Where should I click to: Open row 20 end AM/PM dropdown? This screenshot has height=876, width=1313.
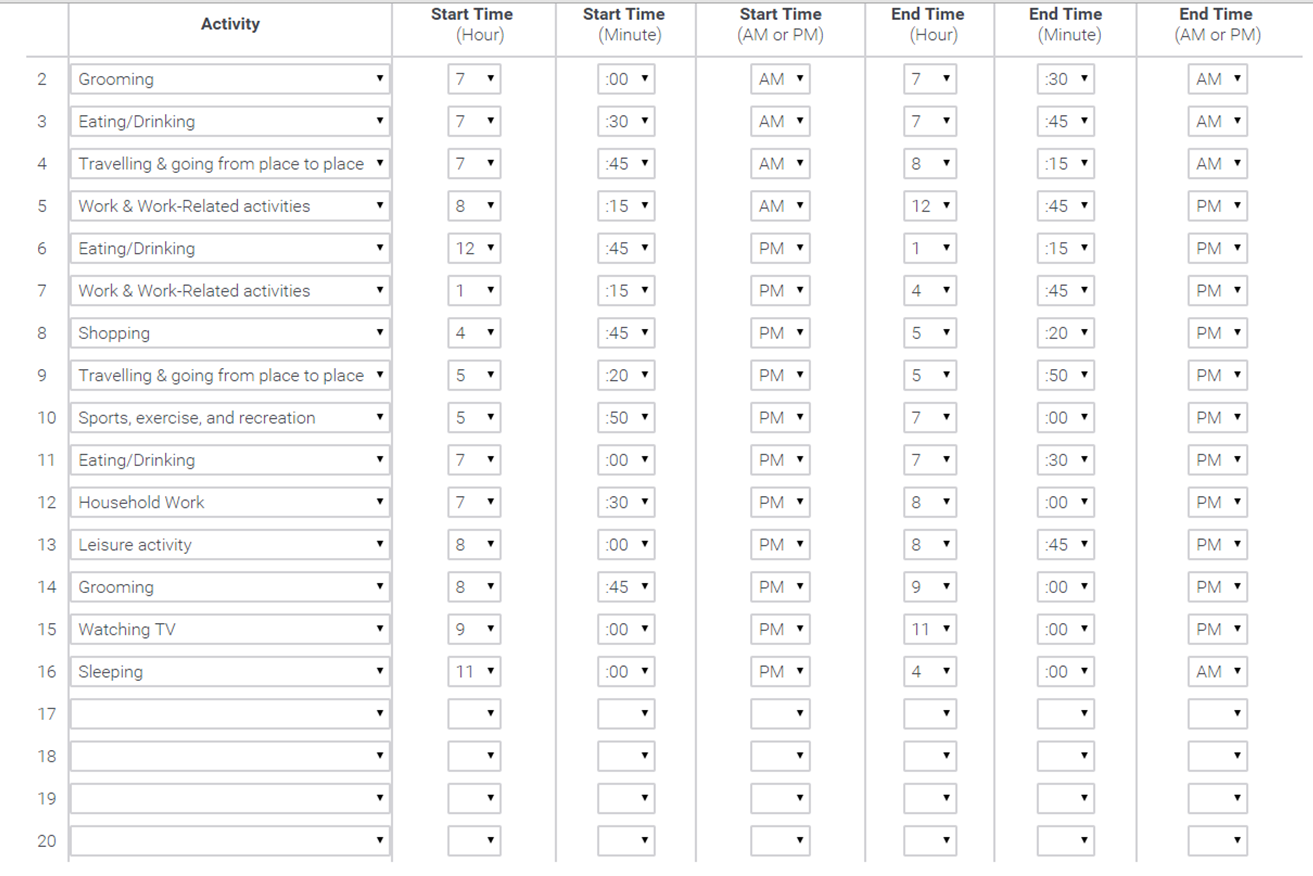click(1217, 841)
